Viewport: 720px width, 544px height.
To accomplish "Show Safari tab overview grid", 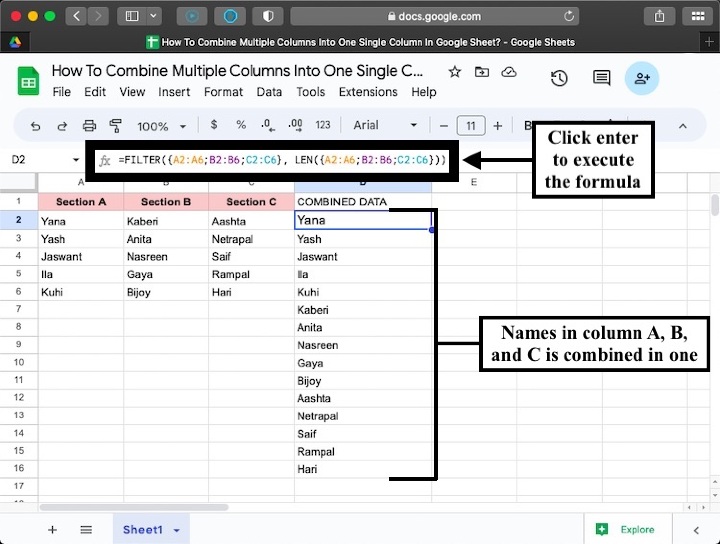I will 698,17.
